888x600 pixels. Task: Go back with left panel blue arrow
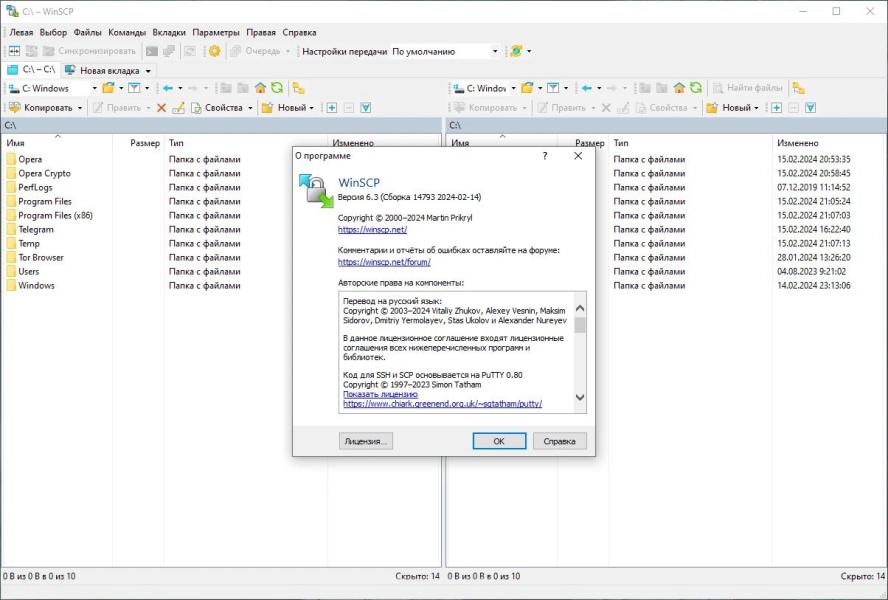(168, 88)
